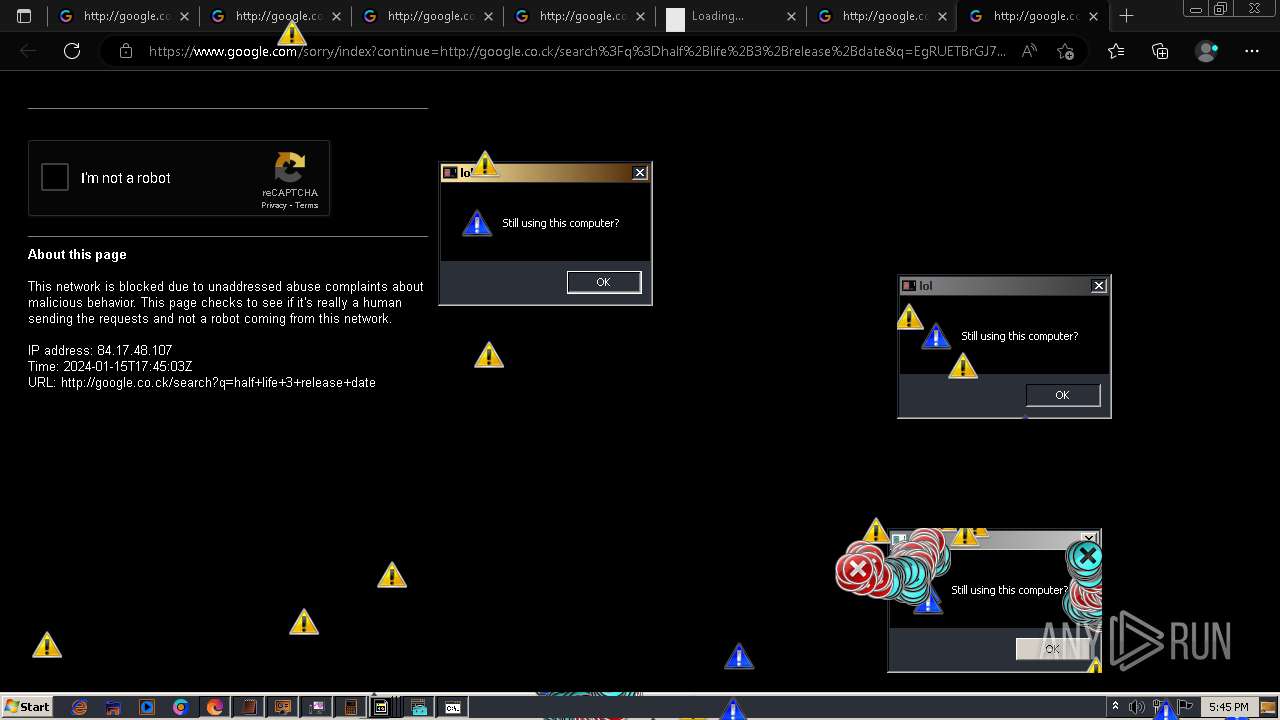Open a new tab with the plus button

coord(1126,16)
